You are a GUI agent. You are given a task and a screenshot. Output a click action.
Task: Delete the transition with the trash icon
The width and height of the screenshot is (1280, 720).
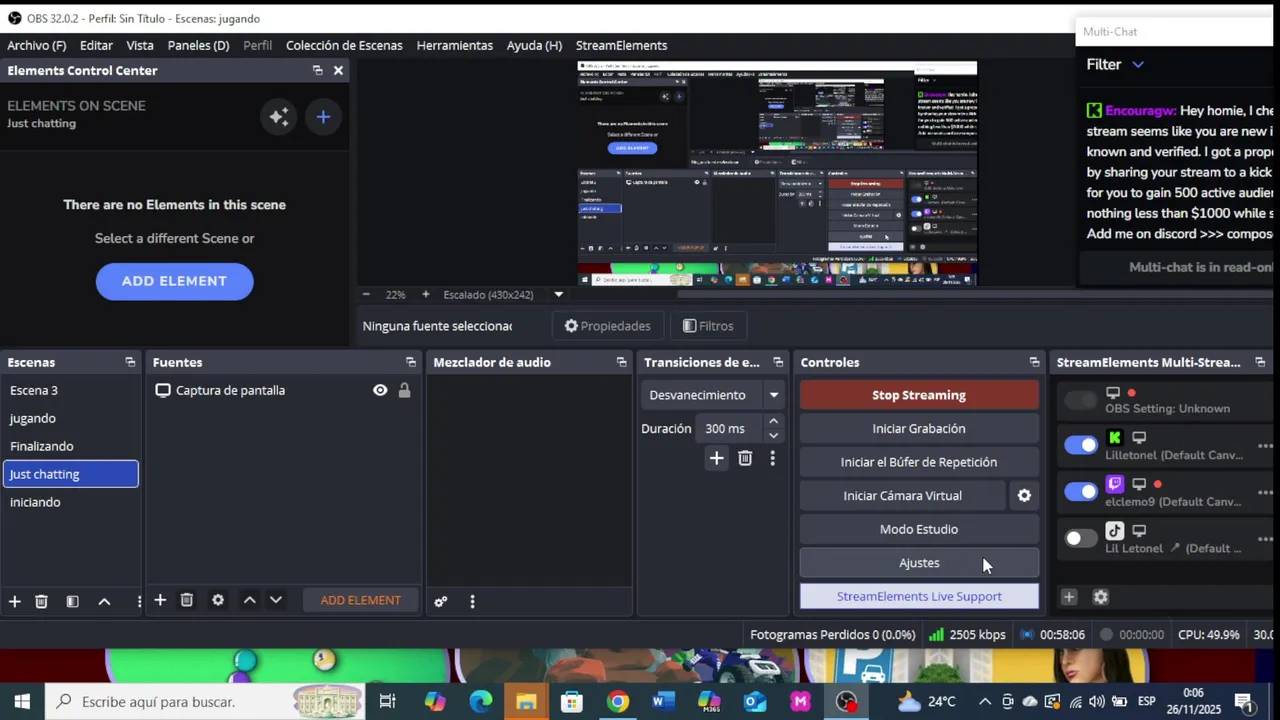coord(745,458)
